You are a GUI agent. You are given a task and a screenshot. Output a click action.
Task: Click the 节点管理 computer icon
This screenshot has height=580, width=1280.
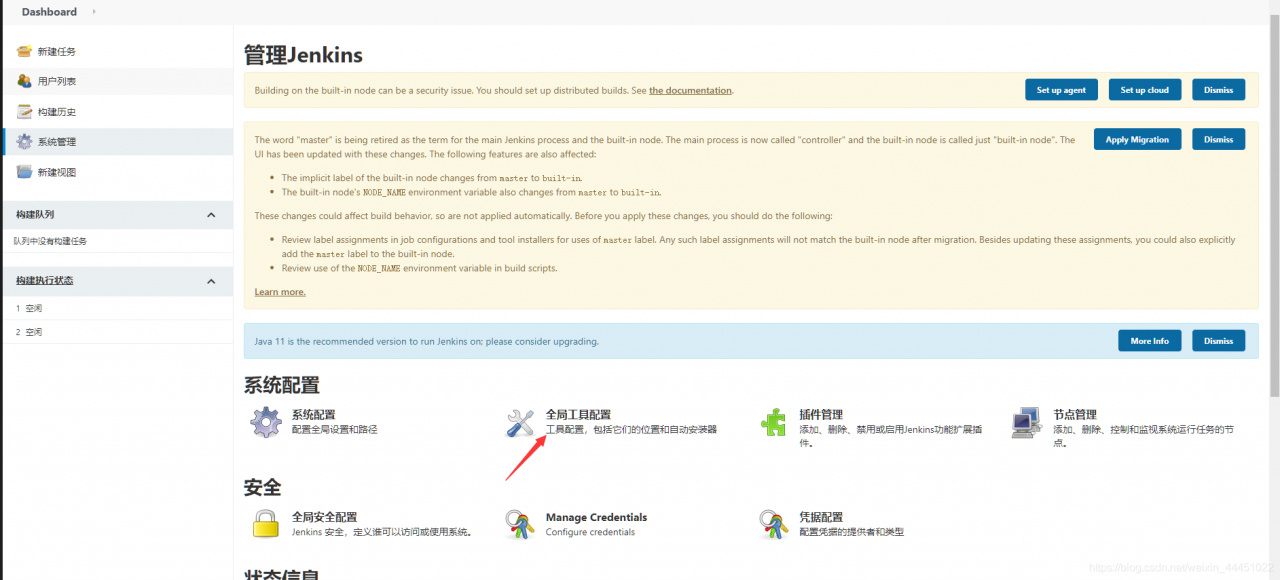coord(1027,422)
